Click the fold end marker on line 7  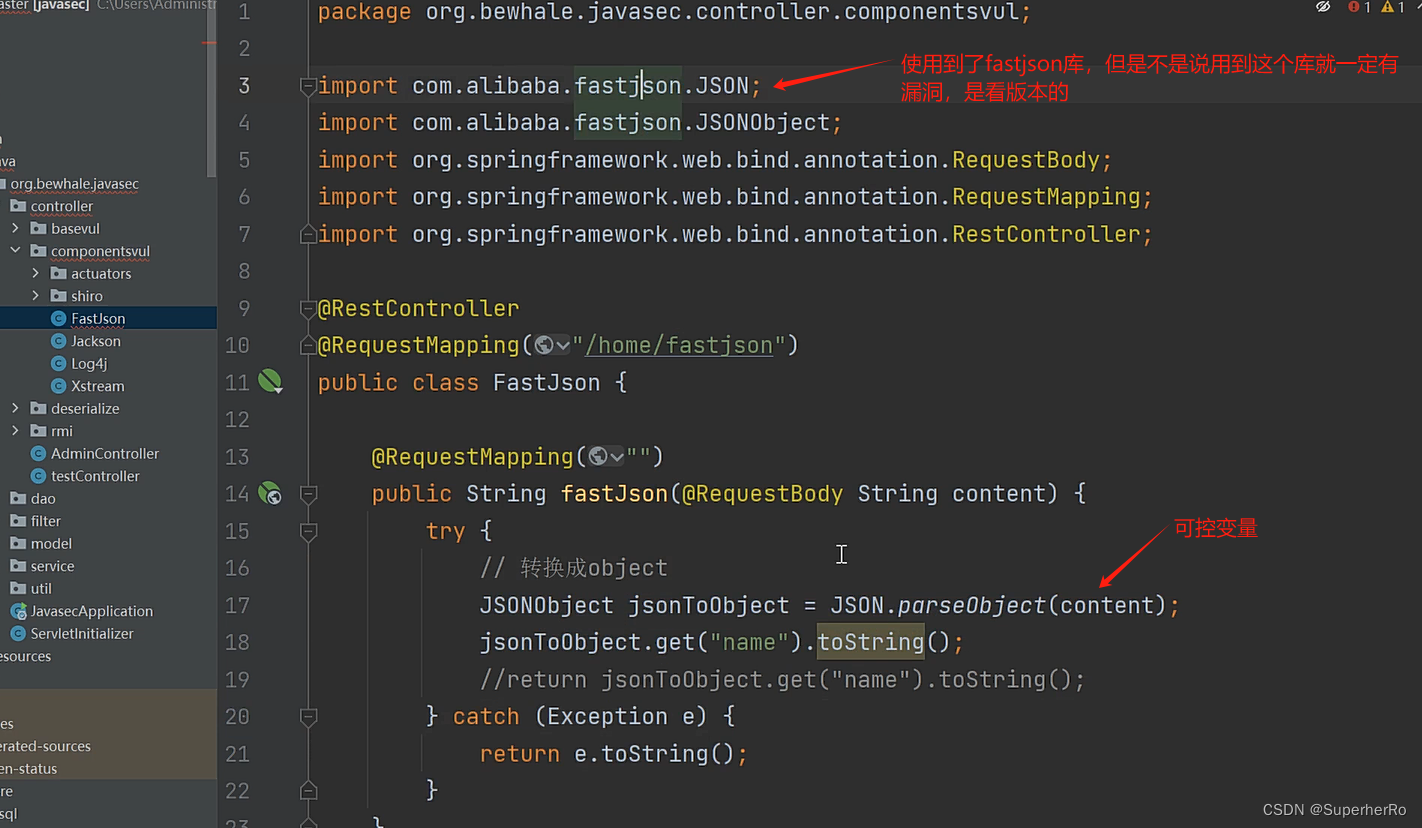(x=308, y=234)
